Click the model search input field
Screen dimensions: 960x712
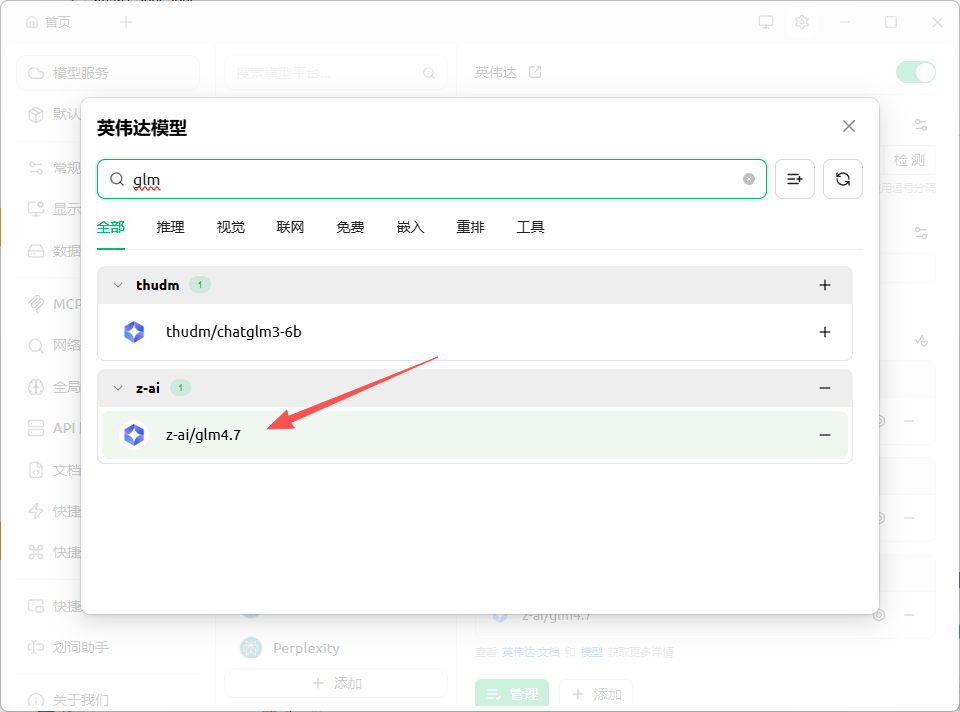430,179
